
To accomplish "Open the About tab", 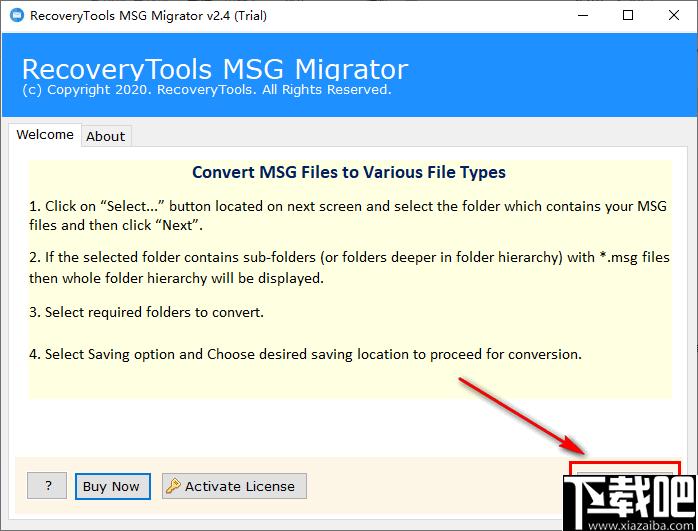I will [x=106, y=136].
